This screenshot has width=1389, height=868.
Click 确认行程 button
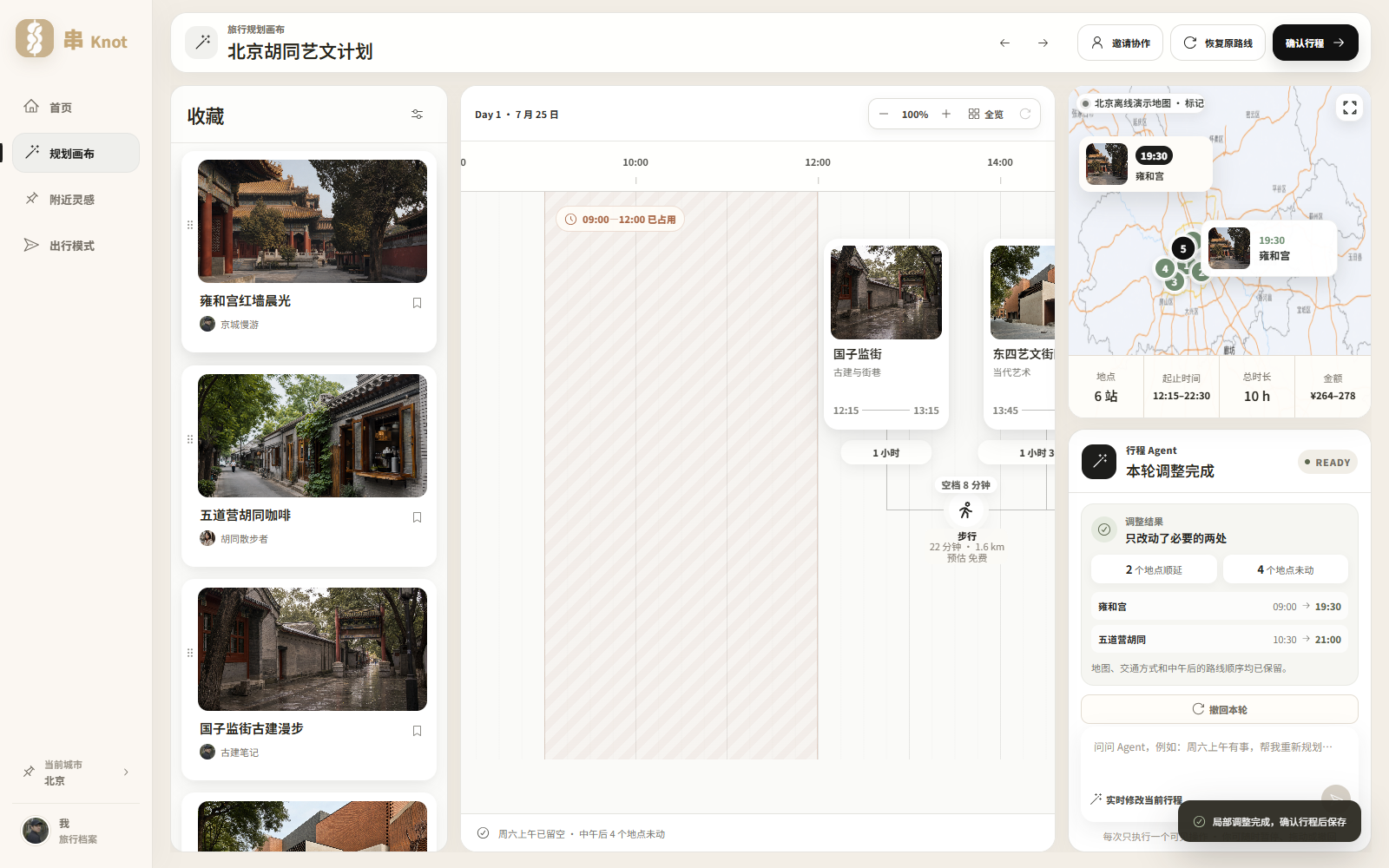(x=1315, y=43)
